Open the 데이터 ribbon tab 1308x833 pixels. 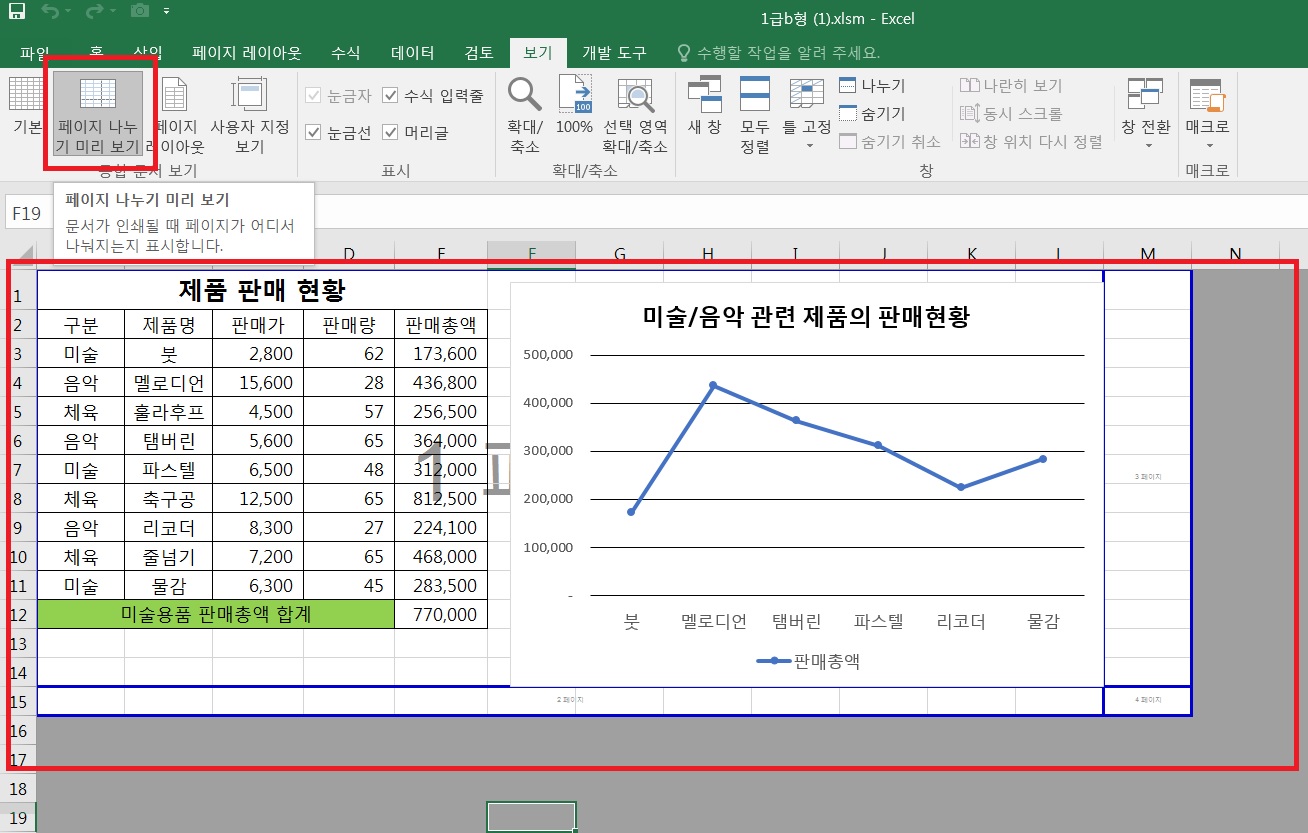point(412,53)
